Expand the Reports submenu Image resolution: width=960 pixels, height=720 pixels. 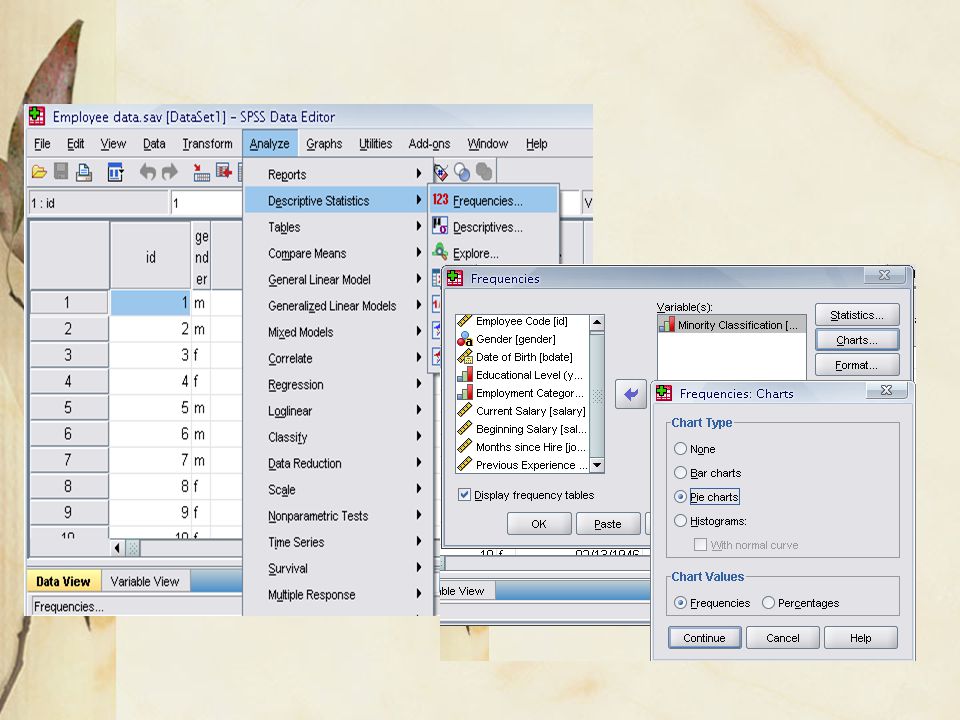tap(339, 174)
